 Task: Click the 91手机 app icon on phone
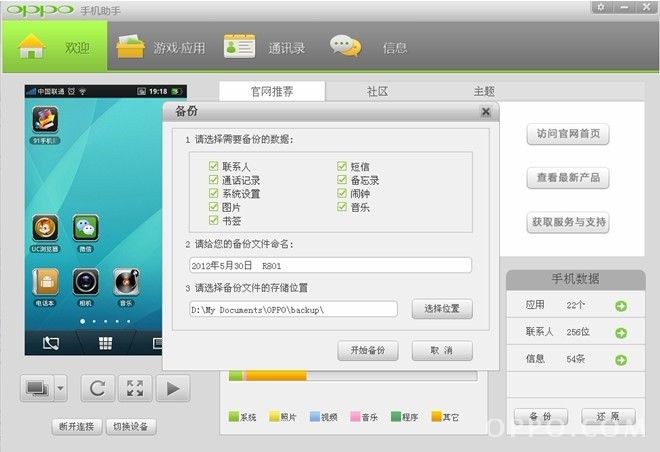pyautogui.click(x=45, y=120)
